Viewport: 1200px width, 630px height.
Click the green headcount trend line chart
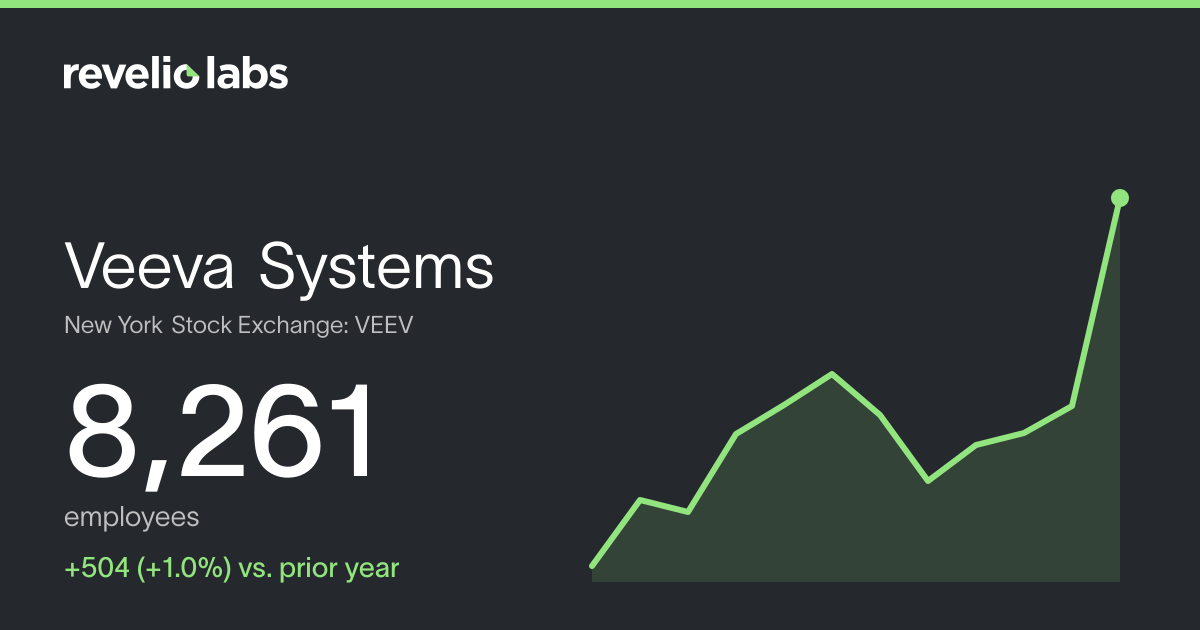[x=856, y=385]
